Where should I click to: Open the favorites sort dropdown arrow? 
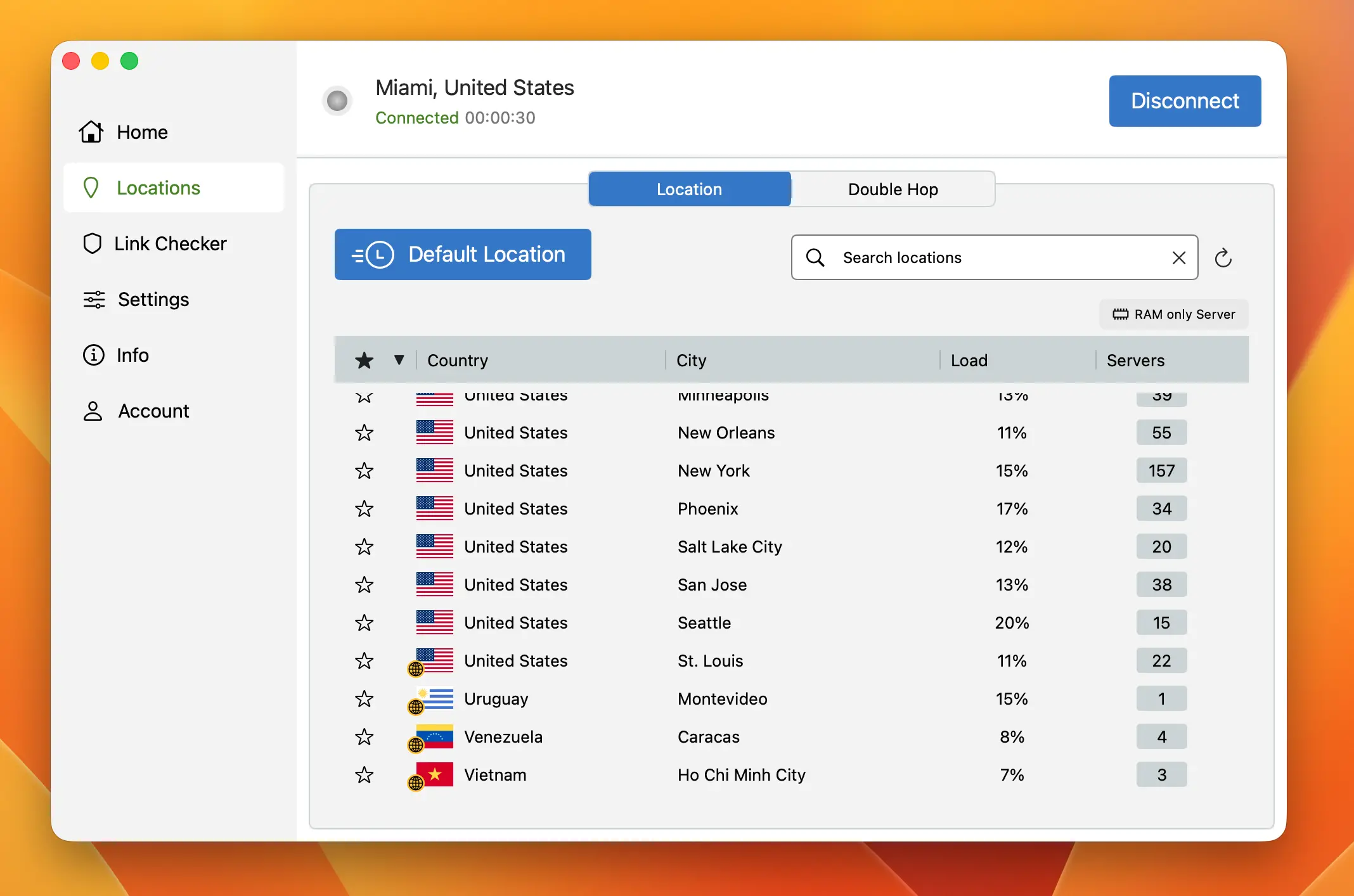[x=399, y=360]
